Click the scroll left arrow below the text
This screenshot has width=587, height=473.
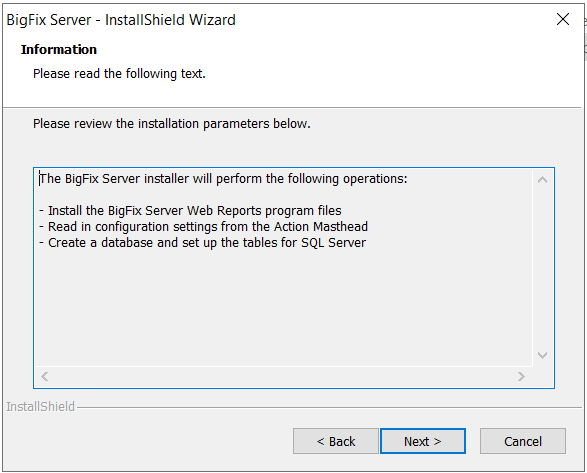(x=45, y=376)
